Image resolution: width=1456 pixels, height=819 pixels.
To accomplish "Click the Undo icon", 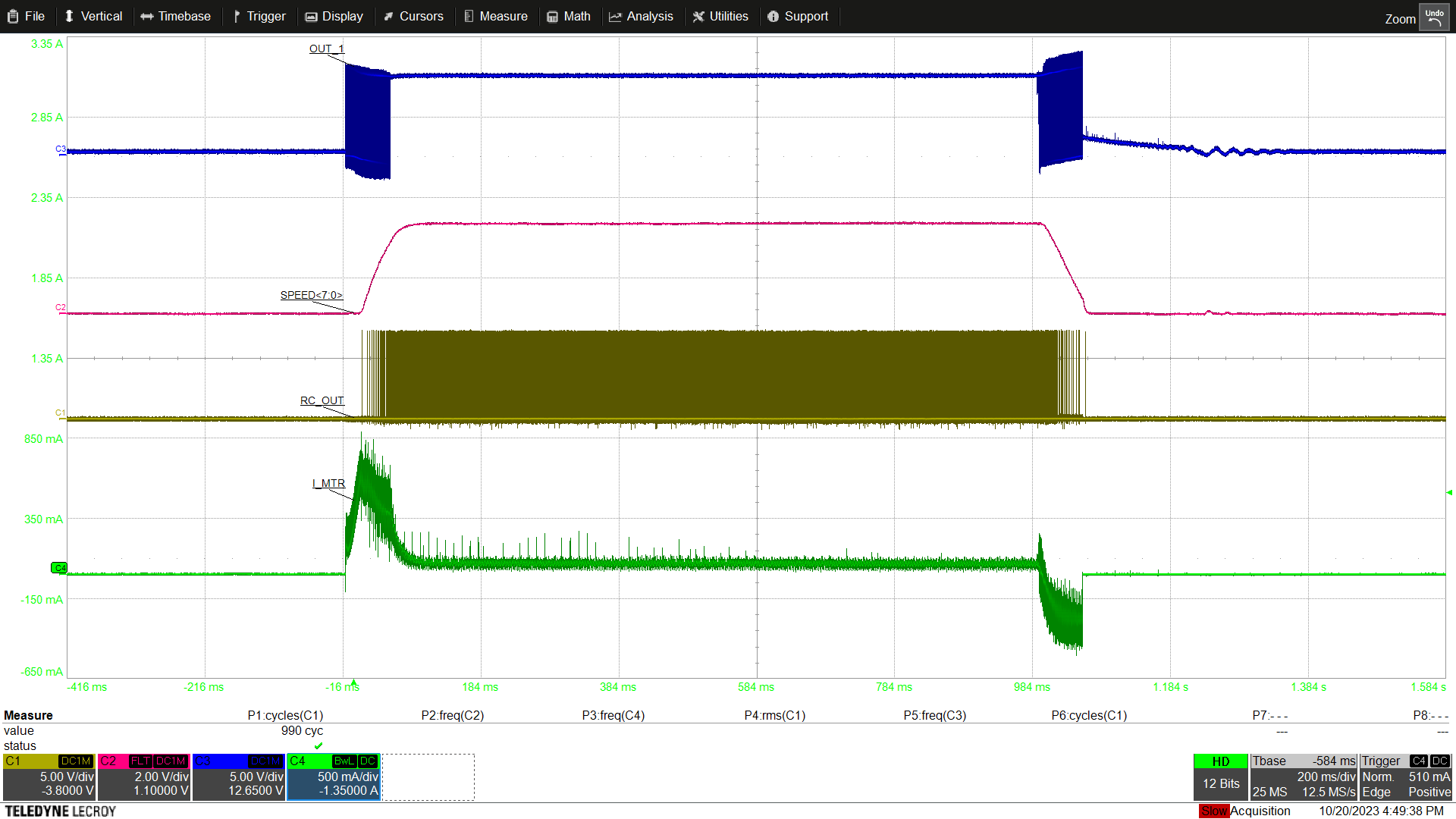I will coord(1435,17).
